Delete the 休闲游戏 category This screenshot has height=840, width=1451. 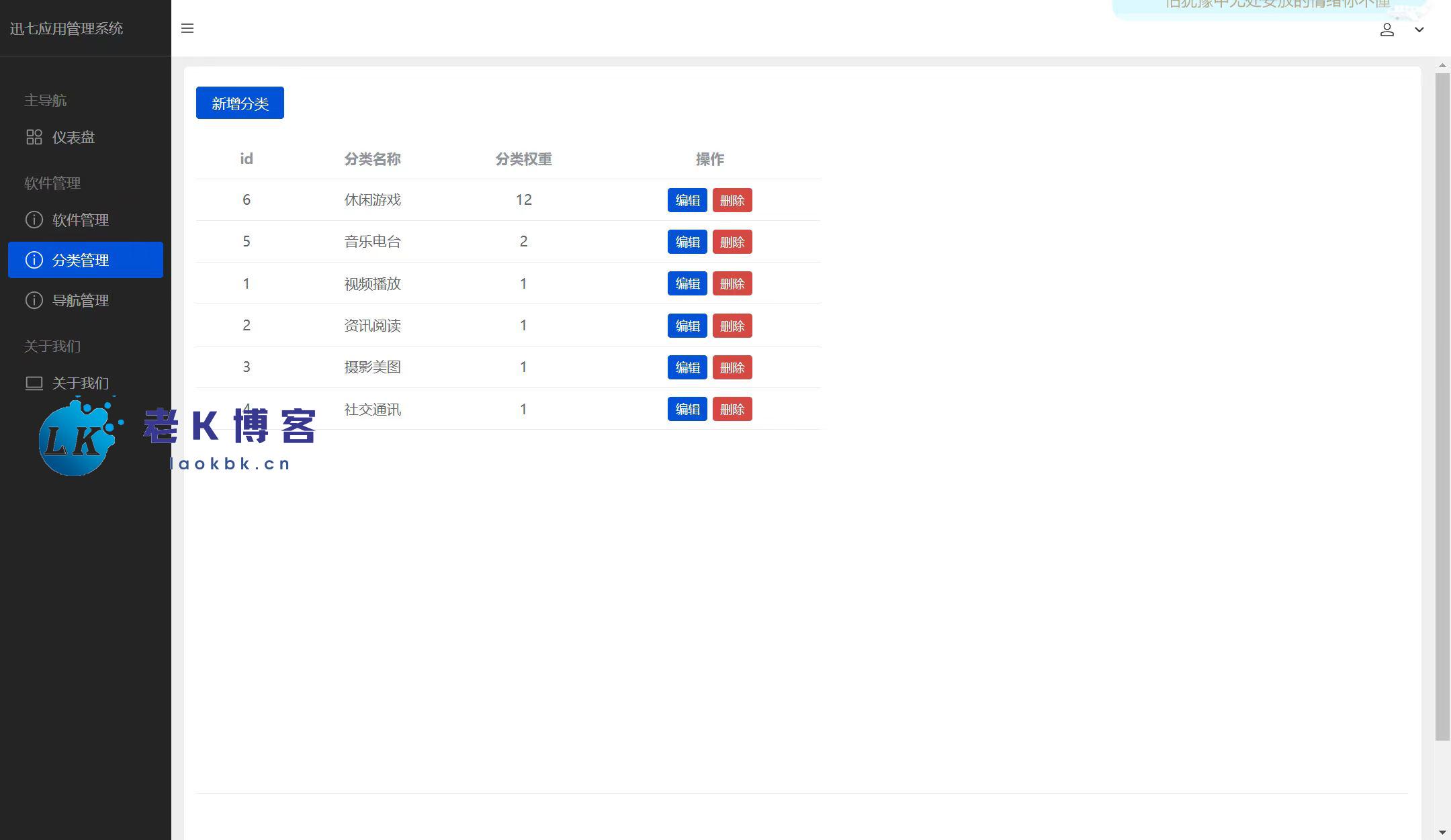pos(732,200)
